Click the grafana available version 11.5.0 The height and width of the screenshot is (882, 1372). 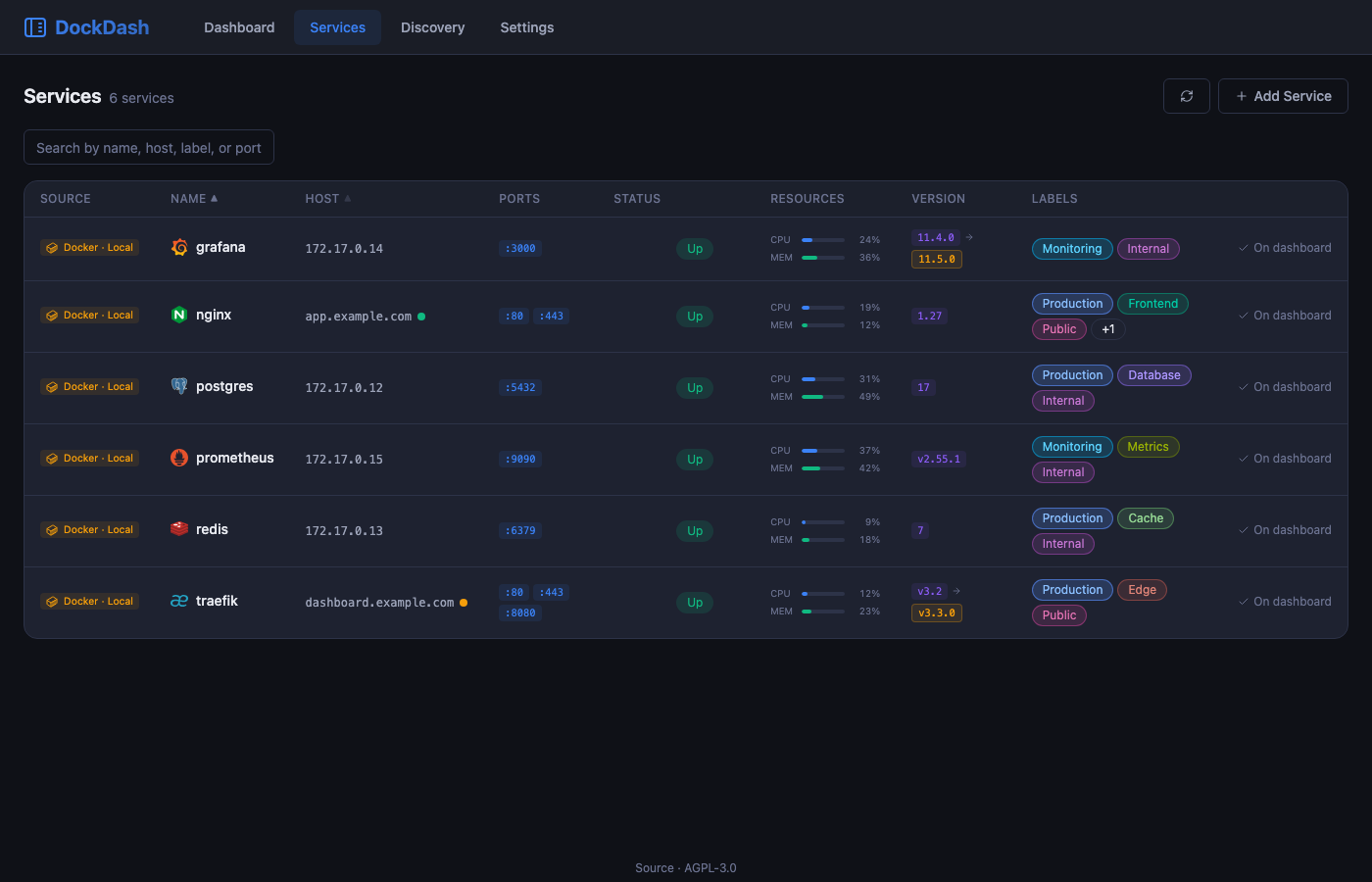937,260
